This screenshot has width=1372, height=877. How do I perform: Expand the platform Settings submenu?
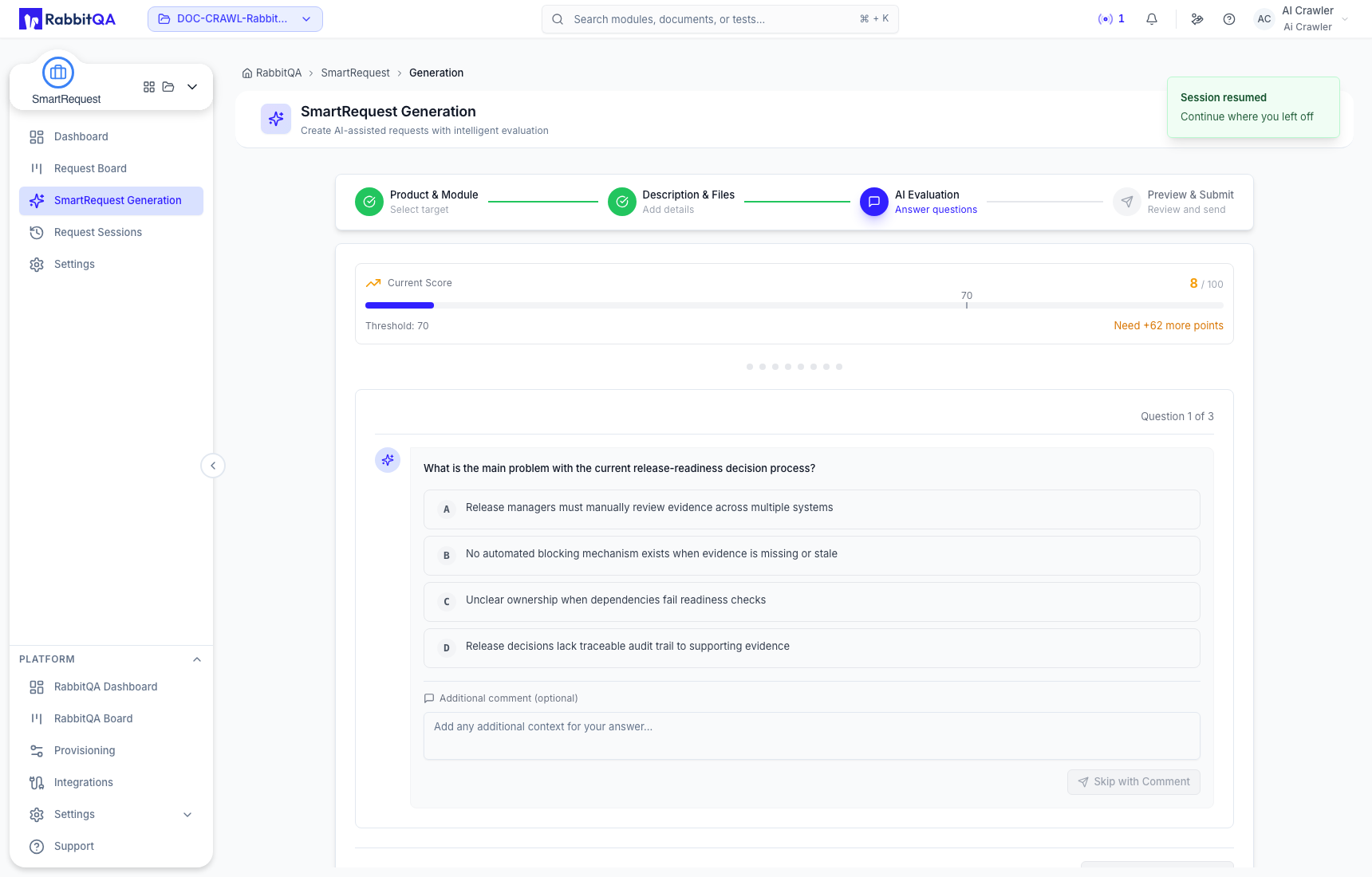point(187,815)
